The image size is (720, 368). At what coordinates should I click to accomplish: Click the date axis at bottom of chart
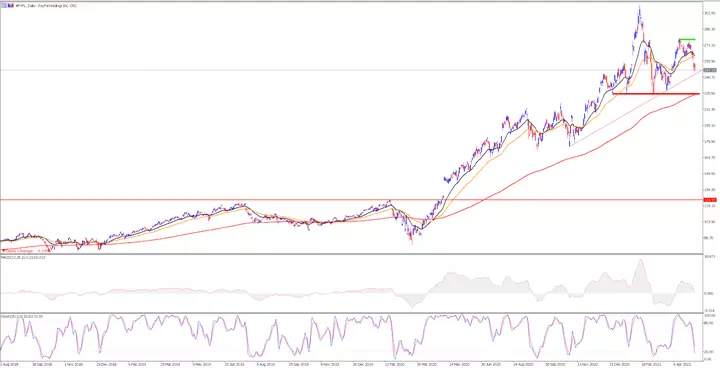pos(351,363)
